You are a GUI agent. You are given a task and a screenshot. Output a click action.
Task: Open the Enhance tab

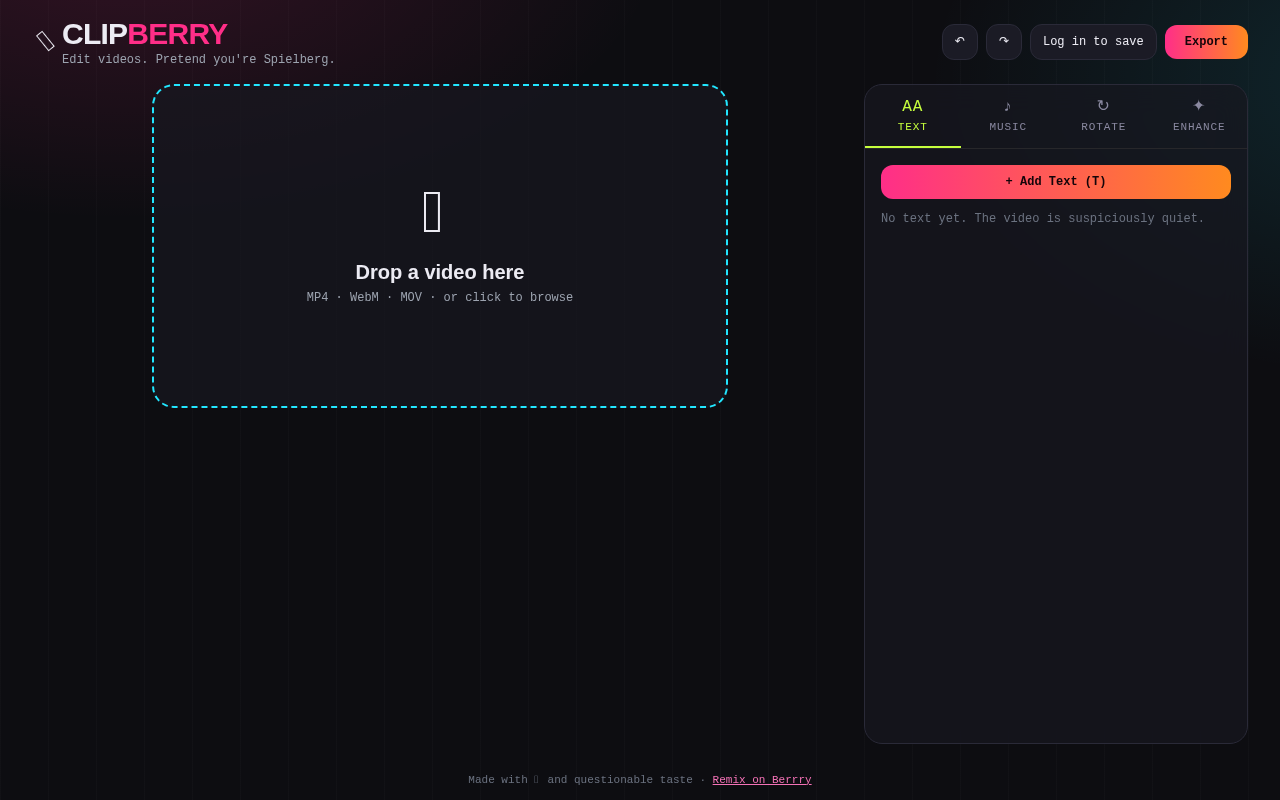[x=1199, y=116]
